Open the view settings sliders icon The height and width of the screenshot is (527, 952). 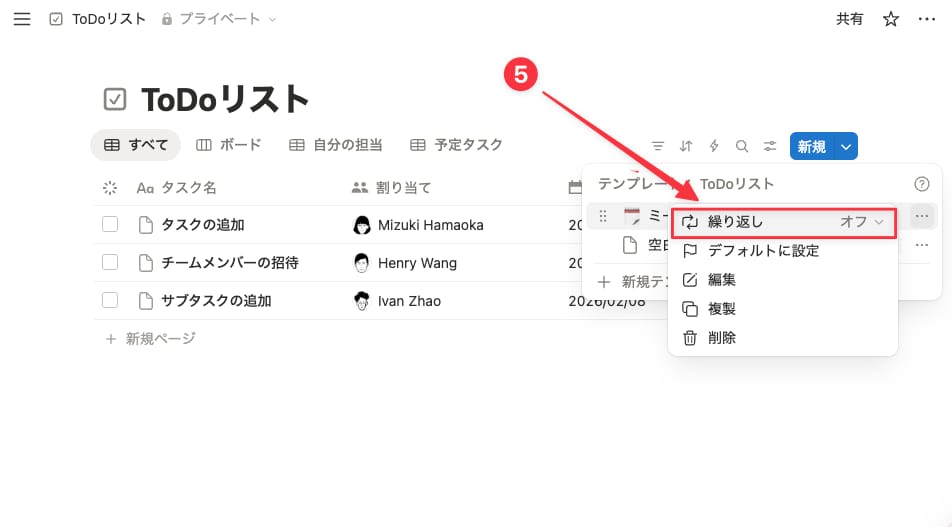click(x=769, y=146)
